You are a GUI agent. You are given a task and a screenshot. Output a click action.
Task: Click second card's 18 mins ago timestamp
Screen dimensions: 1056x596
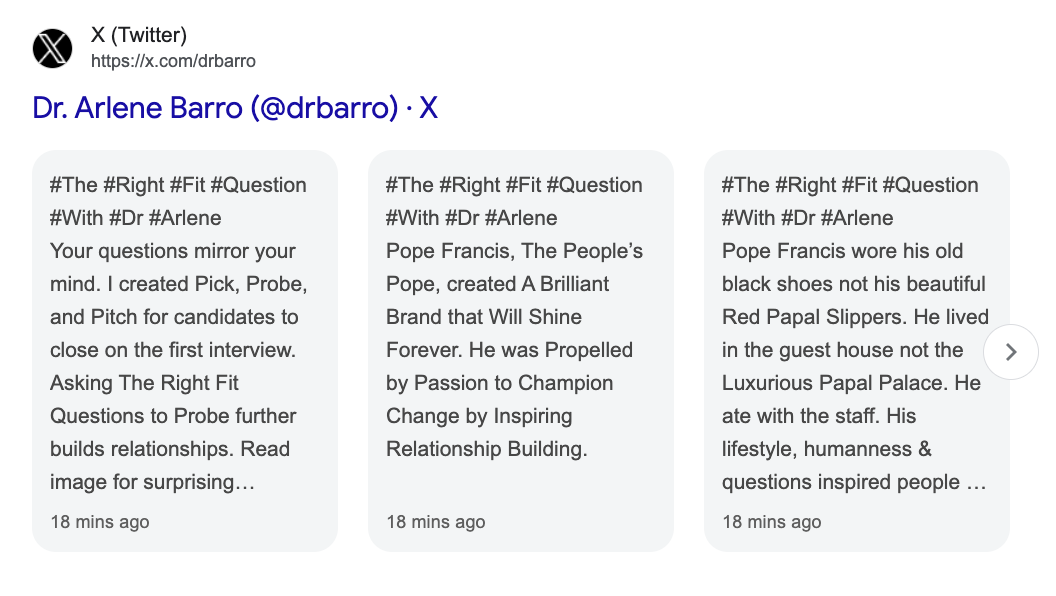click(x=436, y=522)
